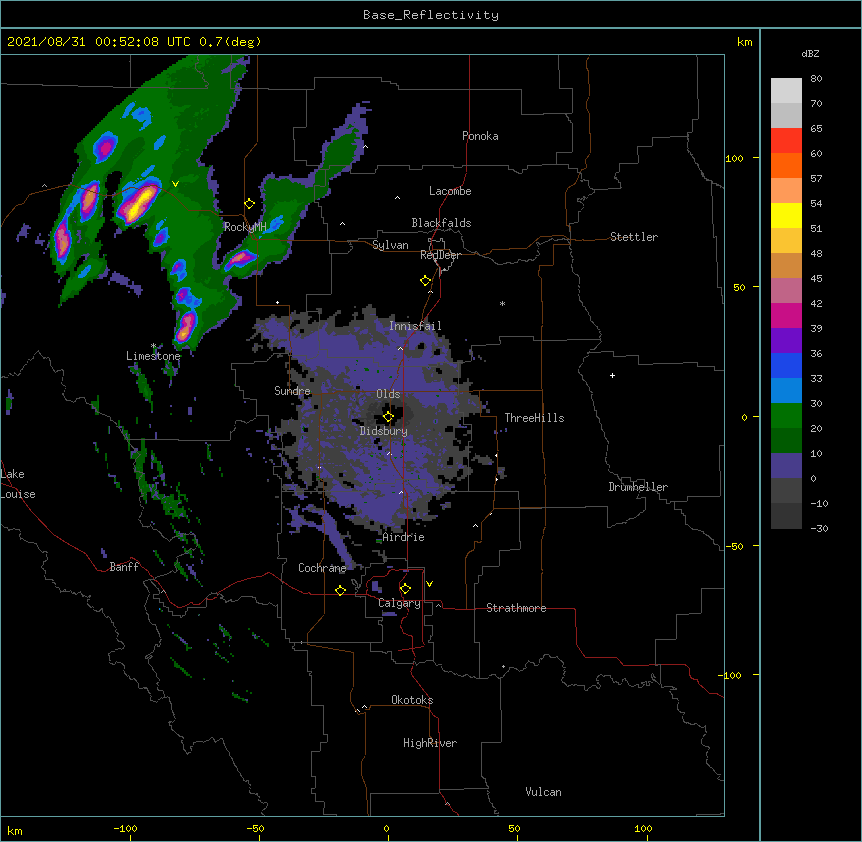Click the Didsbury town label
The image size is (862, 842).
coord(384,431)
